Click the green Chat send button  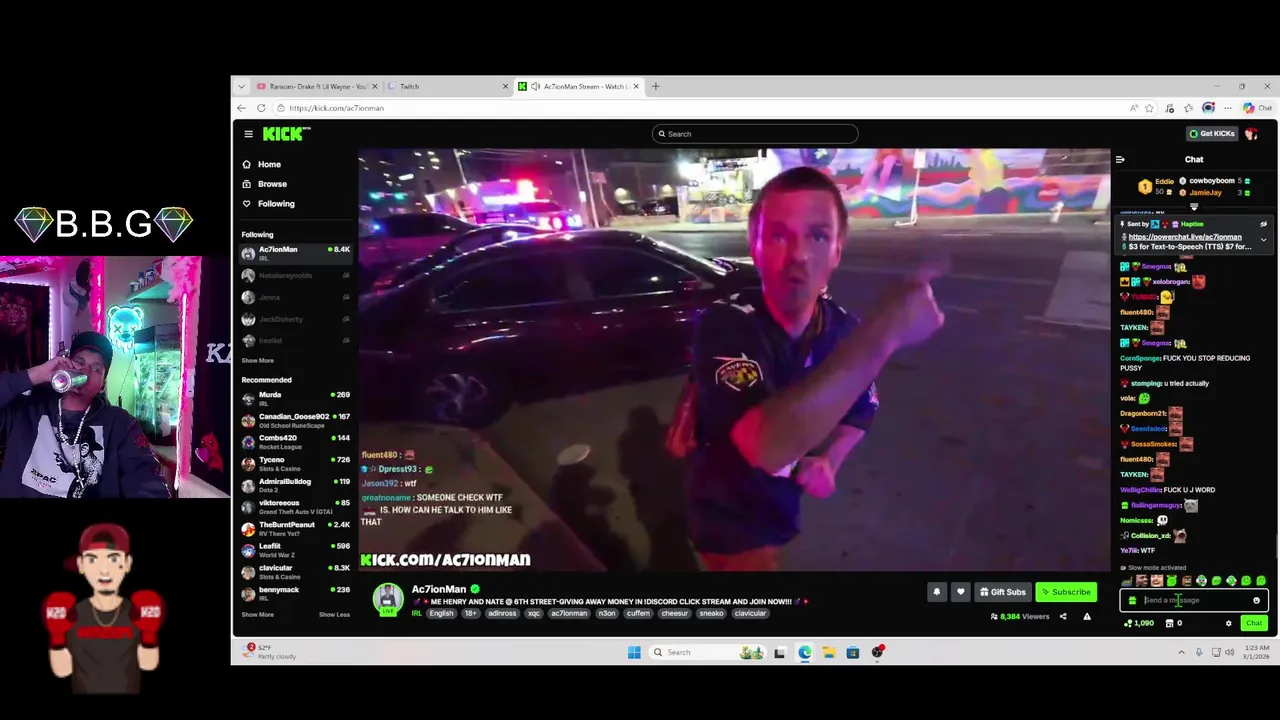(x=1254, y=623)
